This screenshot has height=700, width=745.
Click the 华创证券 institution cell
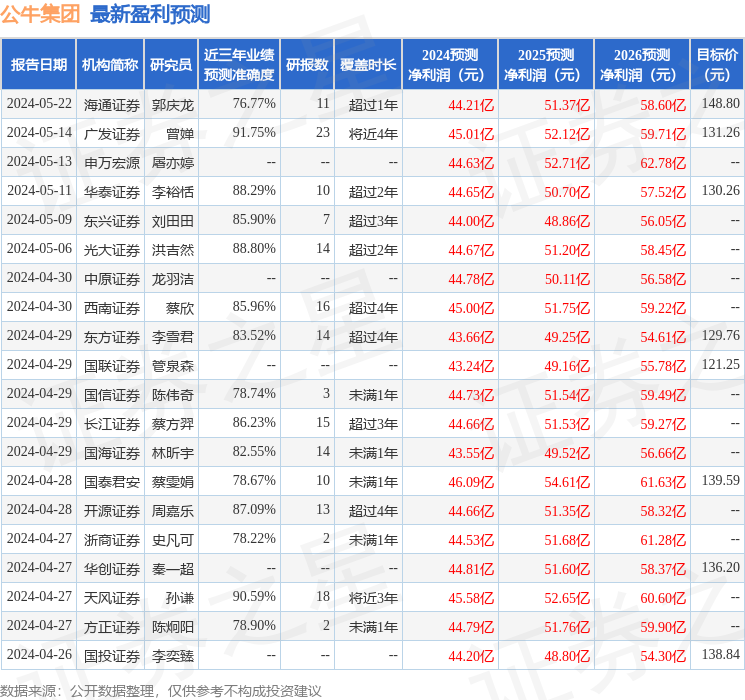pos(112,569)
